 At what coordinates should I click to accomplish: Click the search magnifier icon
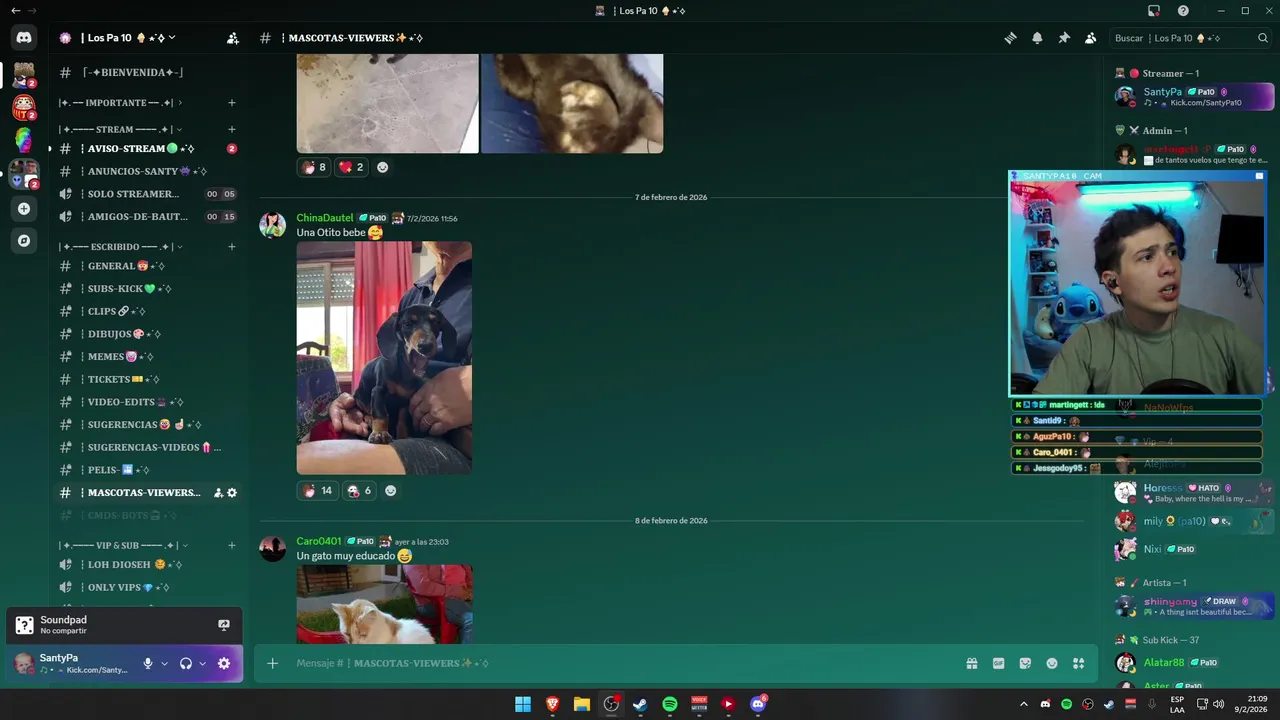click(x=1262, y=38)
